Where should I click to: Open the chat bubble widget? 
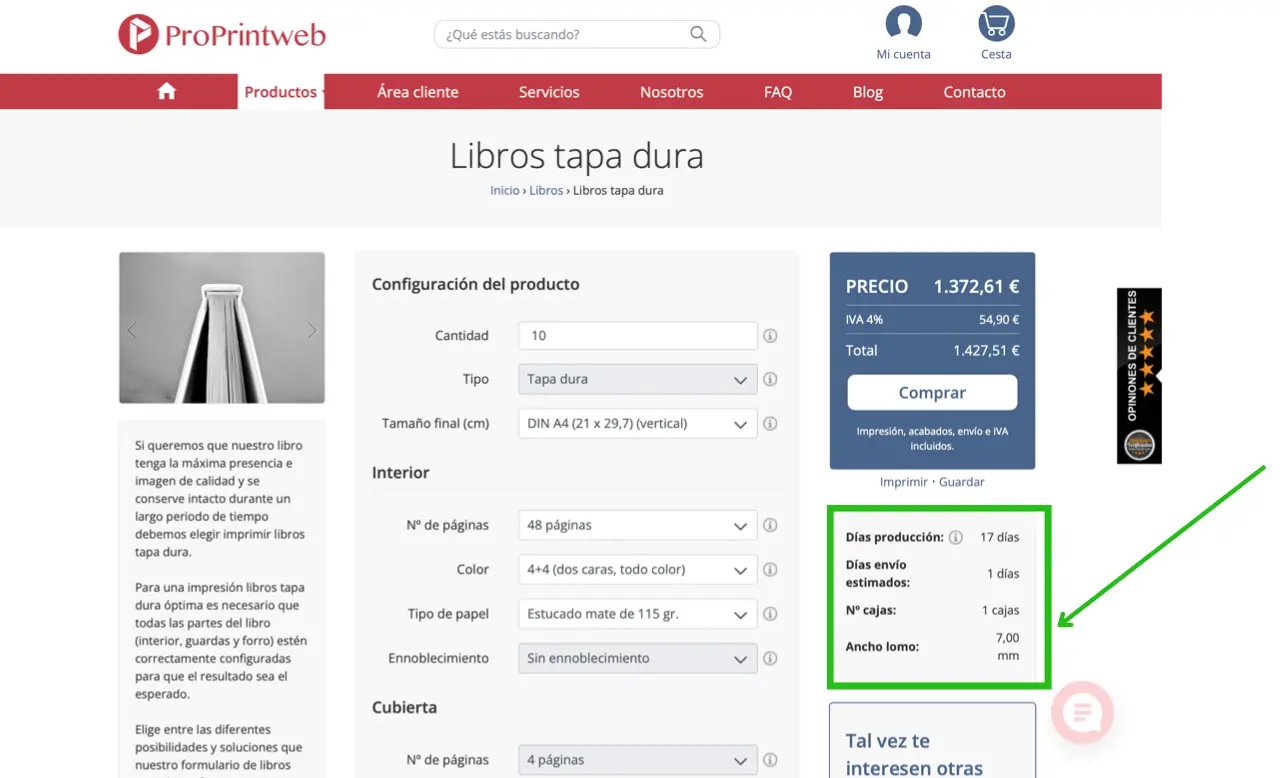click(1083, 712)
